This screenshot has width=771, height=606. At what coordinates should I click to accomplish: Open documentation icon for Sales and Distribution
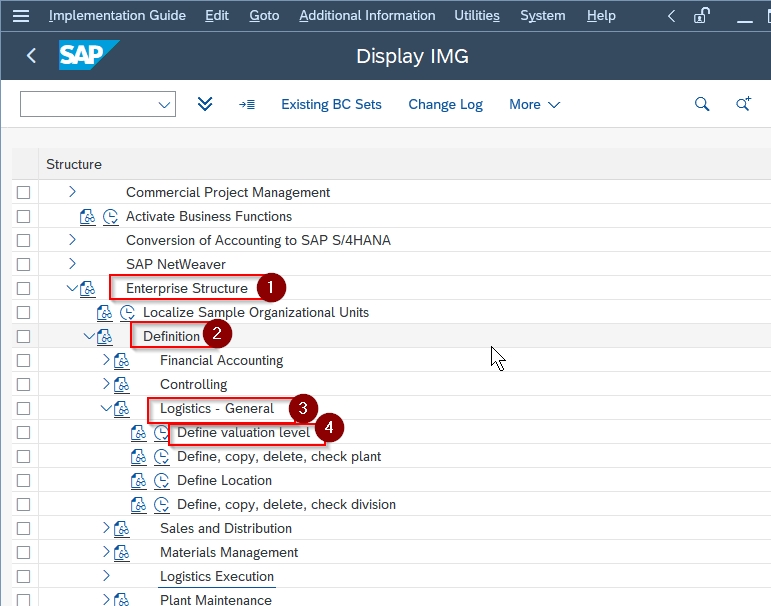coord(121,529)
